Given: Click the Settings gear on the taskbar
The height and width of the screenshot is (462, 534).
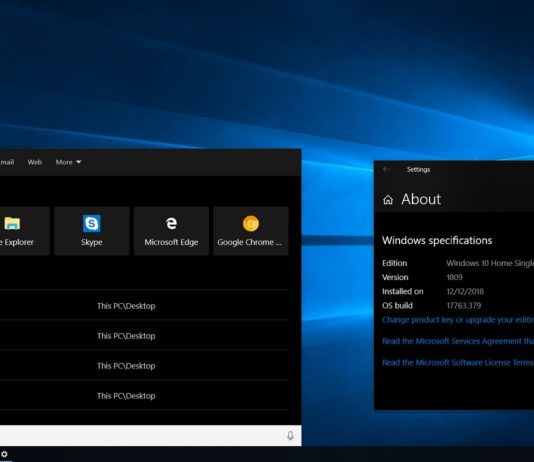Looking at the screenshot, I should coord(4,454).
